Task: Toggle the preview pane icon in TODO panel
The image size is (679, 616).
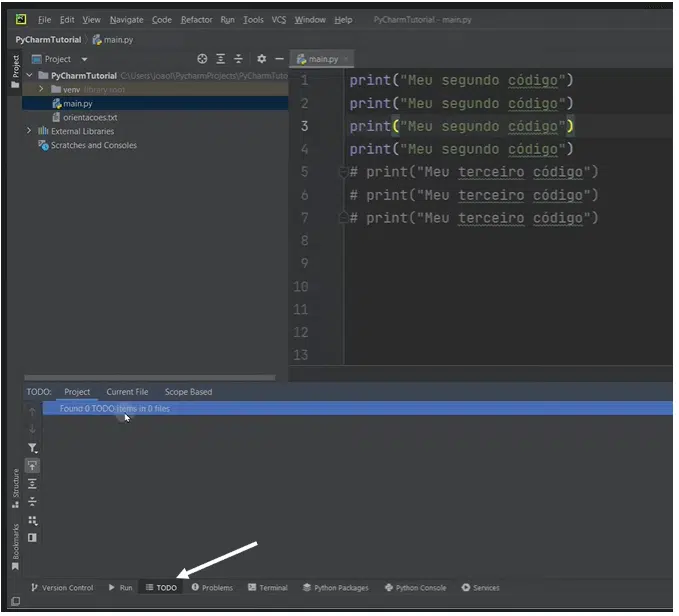Action: click(32, 538)
